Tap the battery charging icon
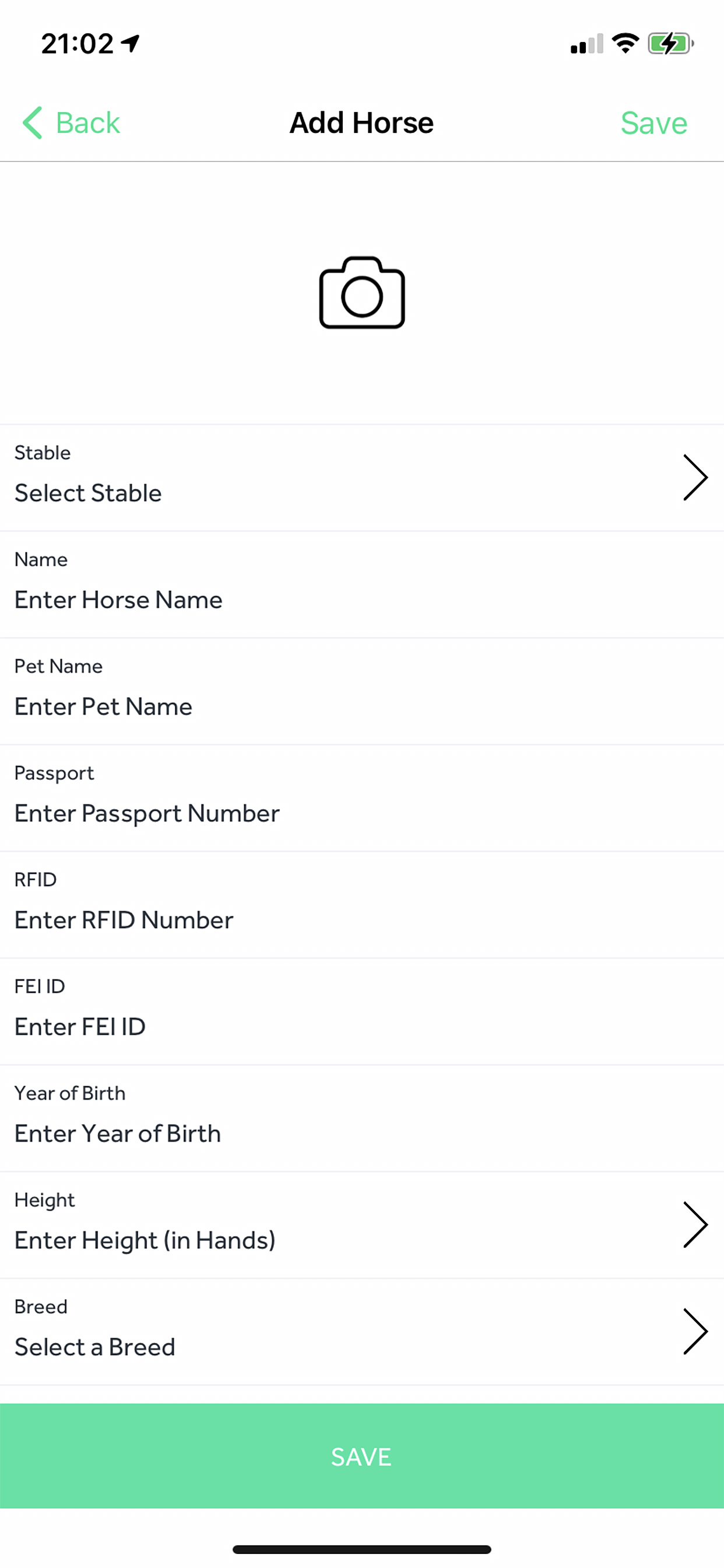 [670, 44]
